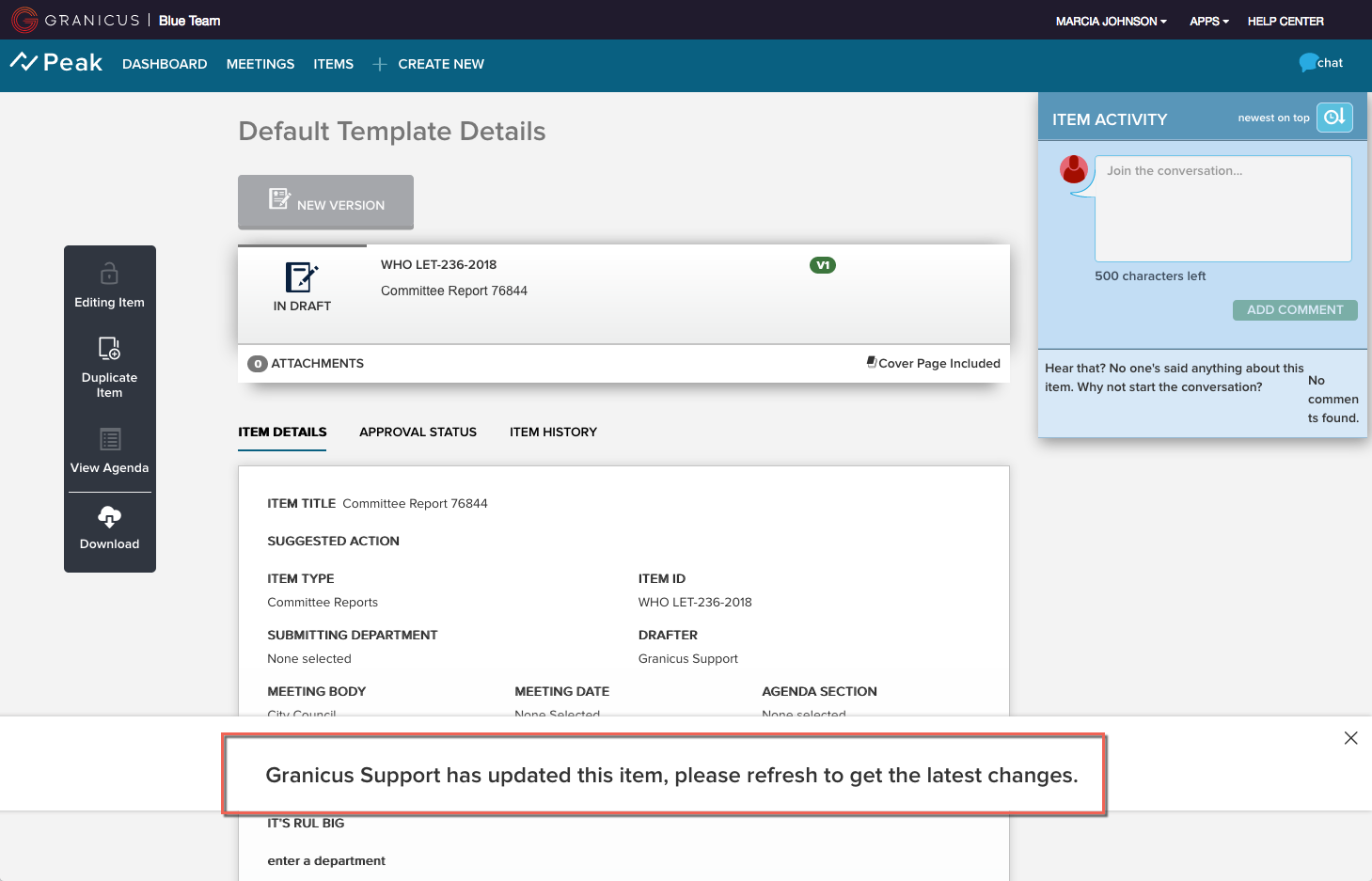Click the Join the conversation text box

click(1222, 209)
